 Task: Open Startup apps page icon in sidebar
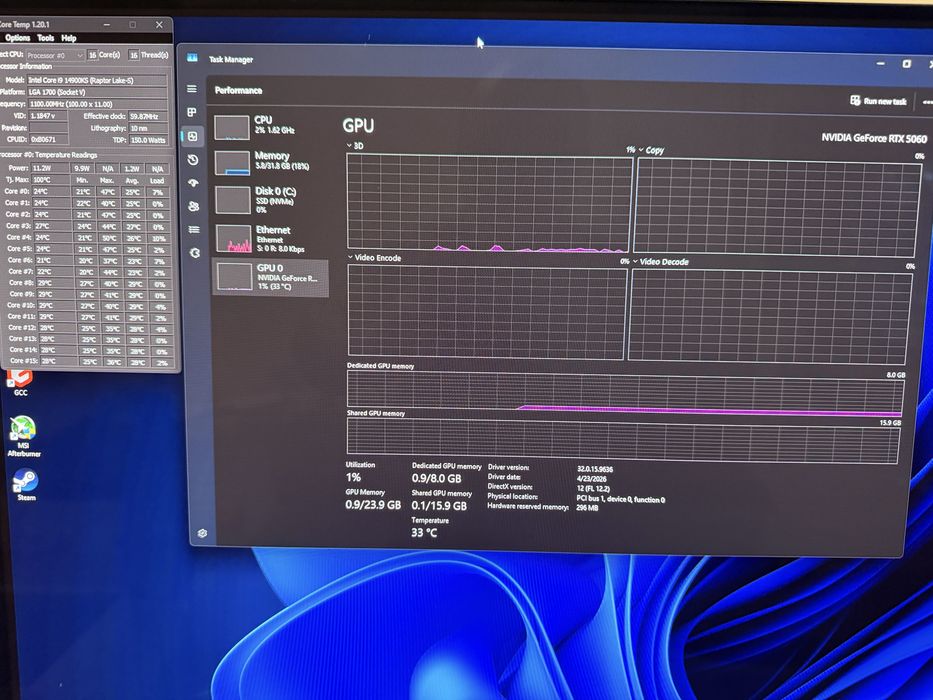click(193, 183)
